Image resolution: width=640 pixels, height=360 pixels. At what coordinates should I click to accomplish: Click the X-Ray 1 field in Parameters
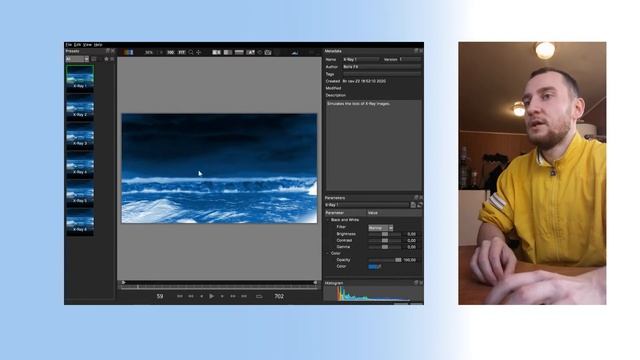[367, 205]
